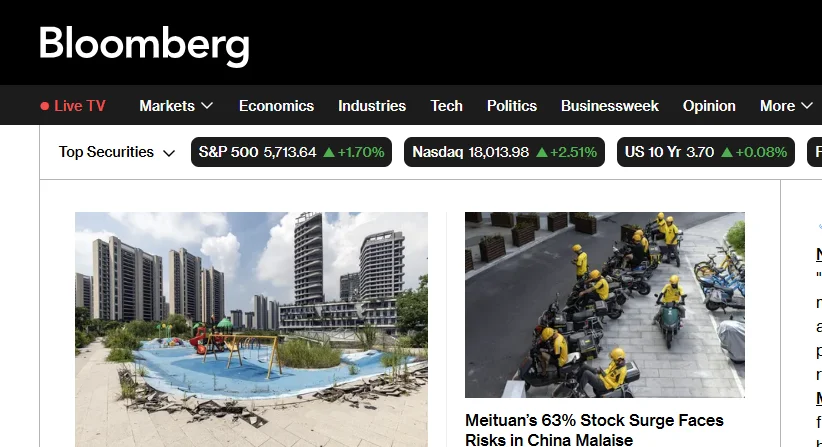The image size is (822, 447).
Task: Click the green up arrow in the Nasdaq ticker
Action: point(542,152)
